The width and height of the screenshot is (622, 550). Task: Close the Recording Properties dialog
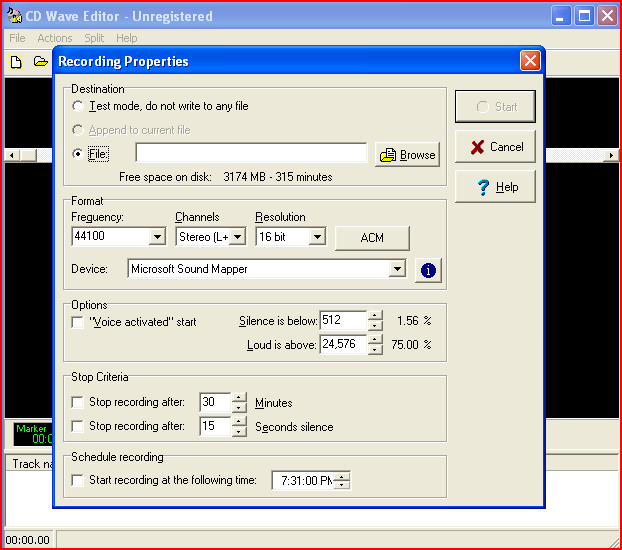530,61
